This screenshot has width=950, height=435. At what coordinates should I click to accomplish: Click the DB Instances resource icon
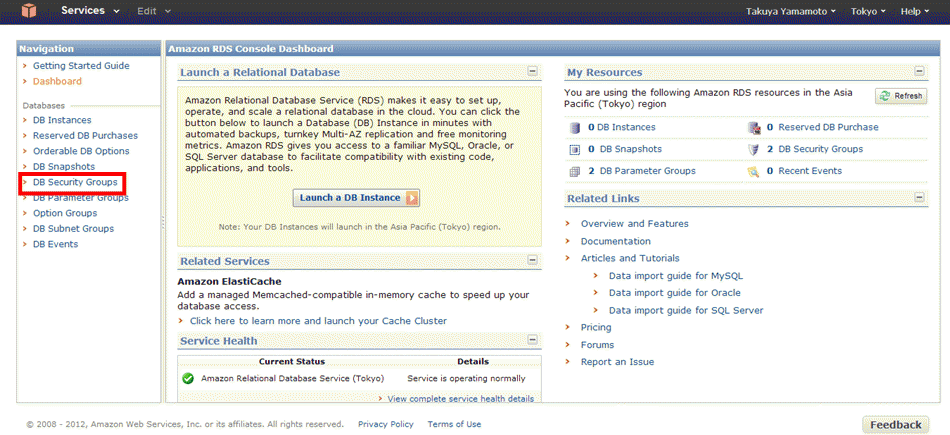pos(575,127)
